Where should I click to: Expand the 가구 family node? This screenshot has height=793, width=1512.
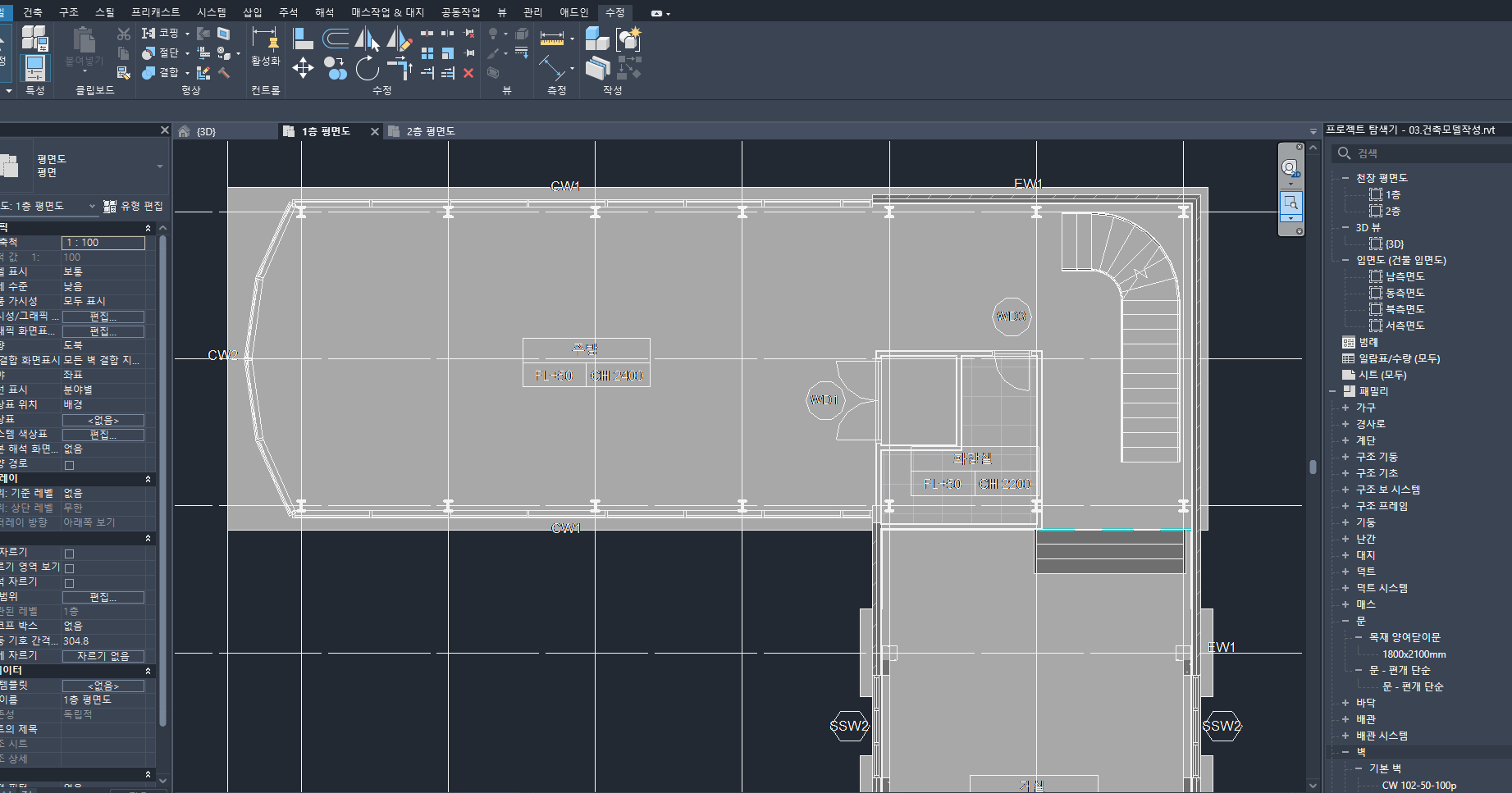(1345, 408)
